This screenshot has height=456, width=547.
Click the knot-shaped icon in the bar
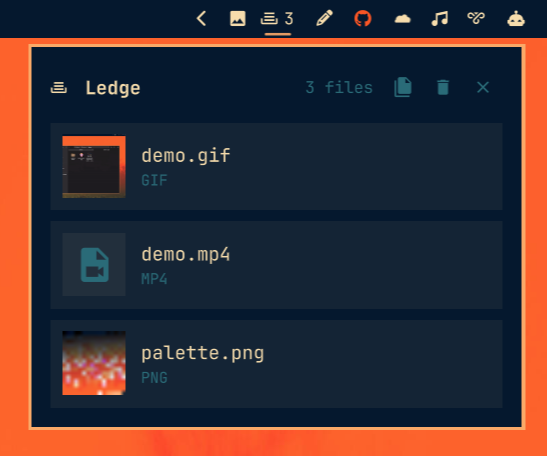(x=476, y=18)
